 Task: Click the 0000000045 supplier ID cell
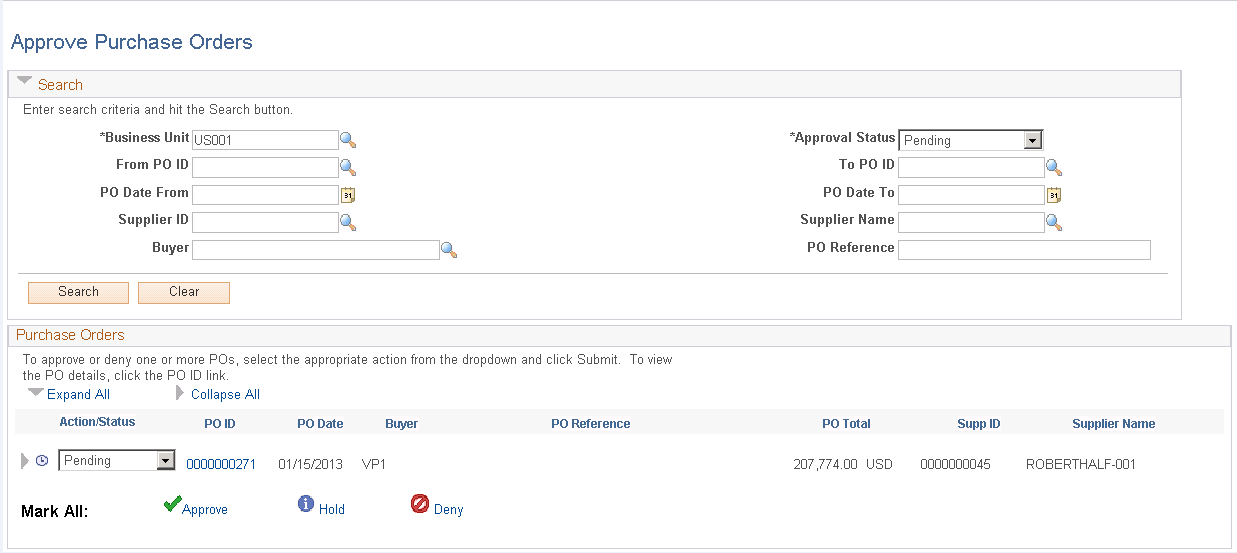[955, 464]
